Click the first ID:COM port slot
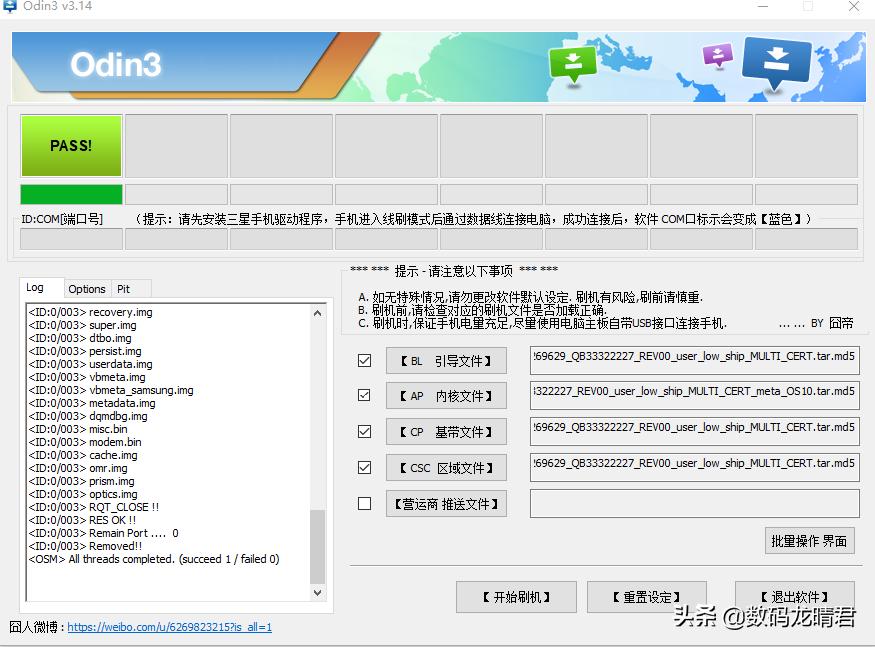Image resolution: width=875 pixels, height=647 pixels. [71, 239]
